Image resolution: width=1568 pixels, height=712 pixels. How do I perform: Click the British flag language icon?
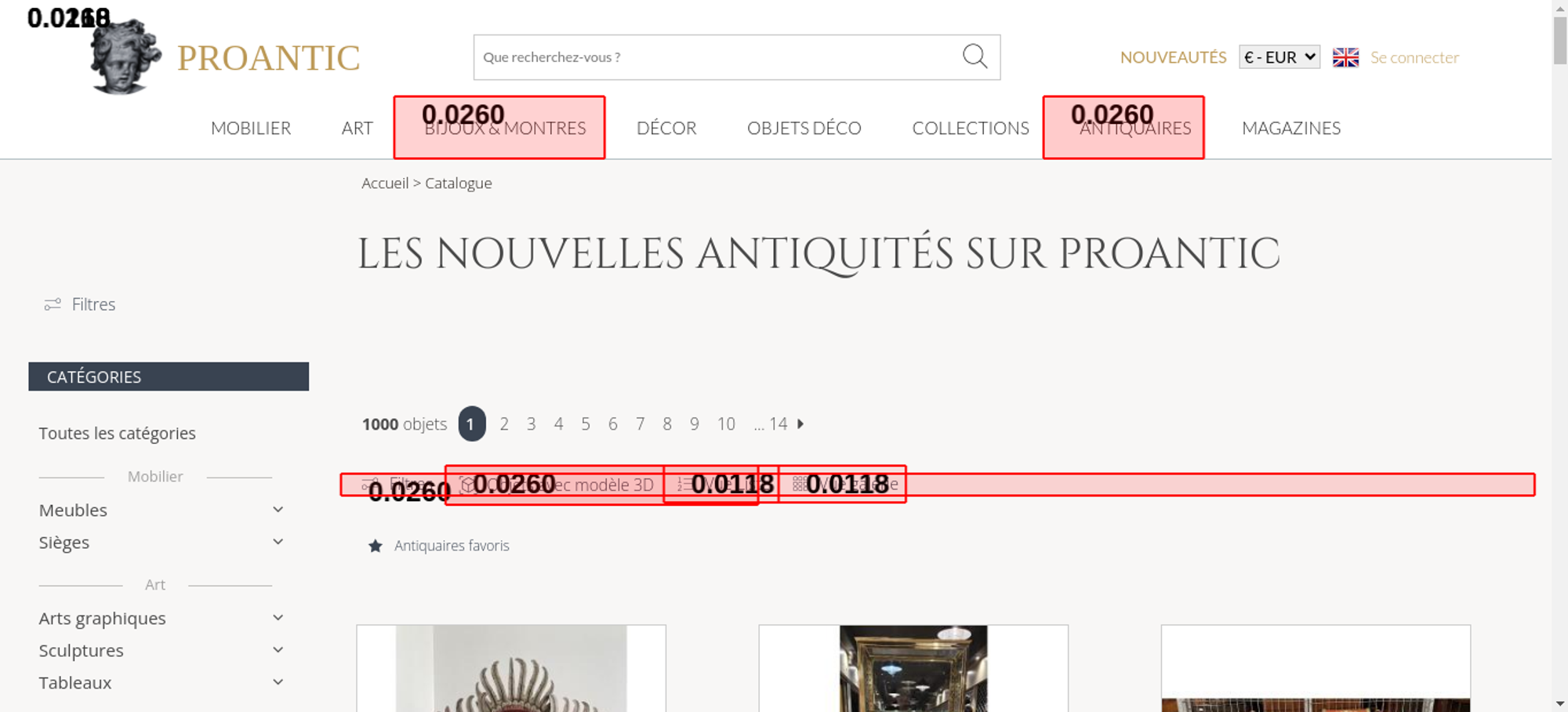1345,57
